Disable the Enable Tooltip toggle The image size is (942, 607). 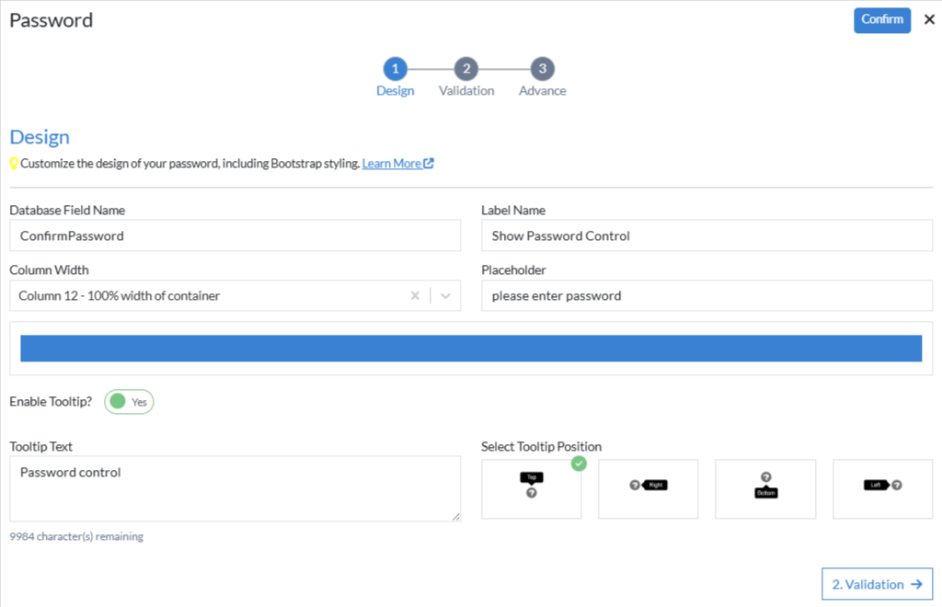point(129,402)
